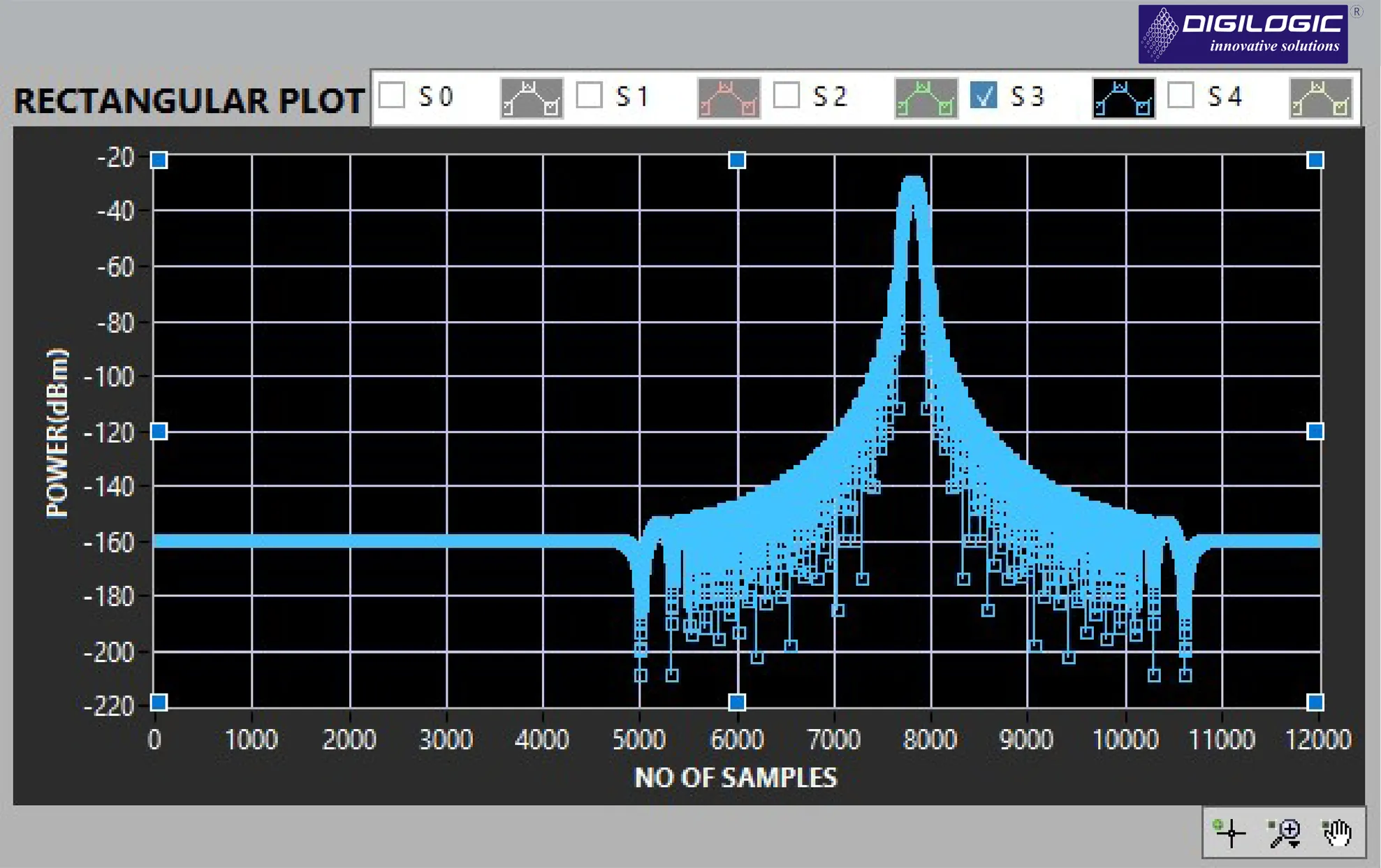The width and height of the screenshot is (1381, 868).
Task: Click the top-left blue resize handle
Action: pyautogui.click(x=159, y=161)
